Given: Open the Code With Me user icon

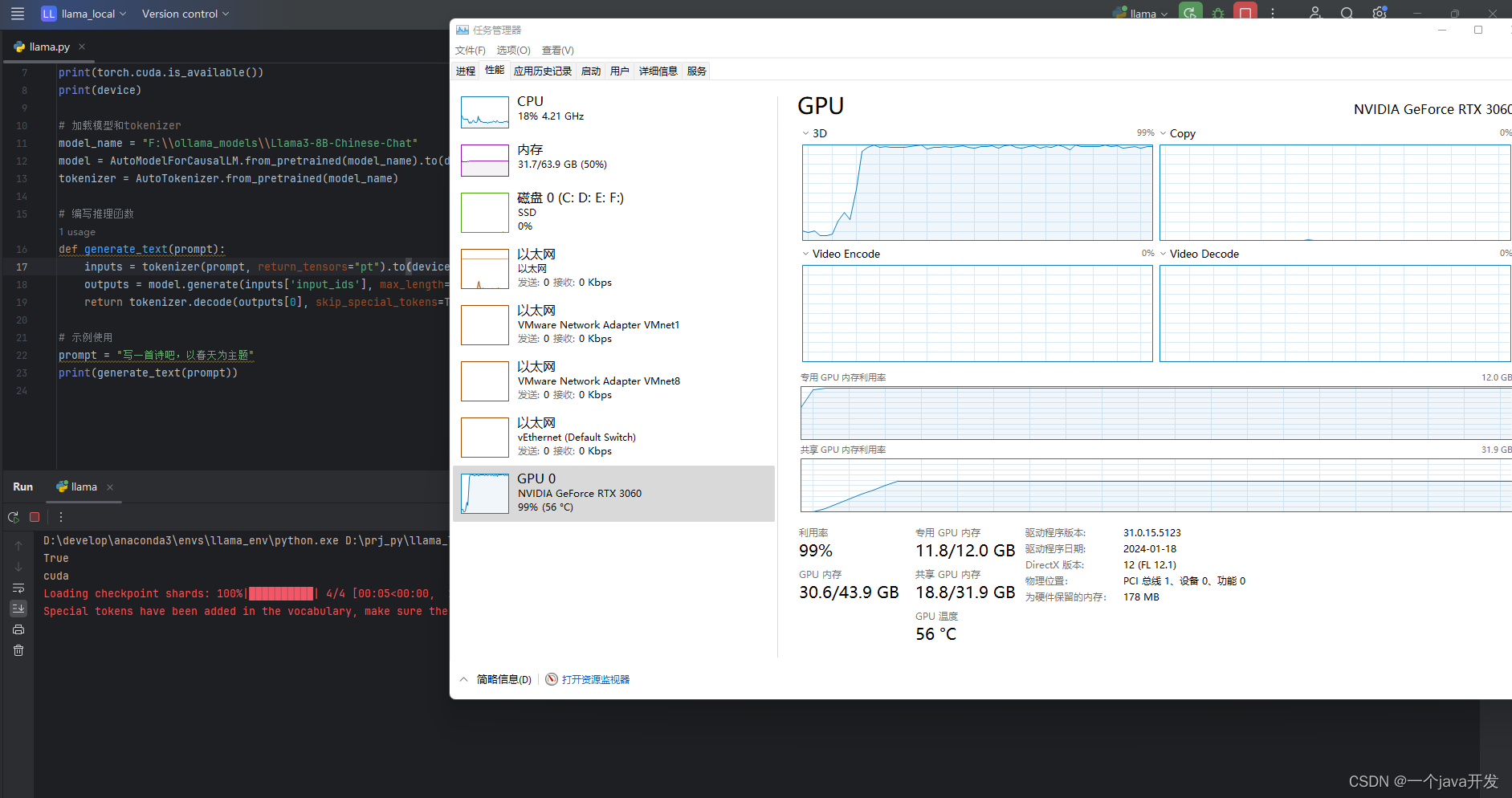Looking at the screenshot, I should (1315, 14).
